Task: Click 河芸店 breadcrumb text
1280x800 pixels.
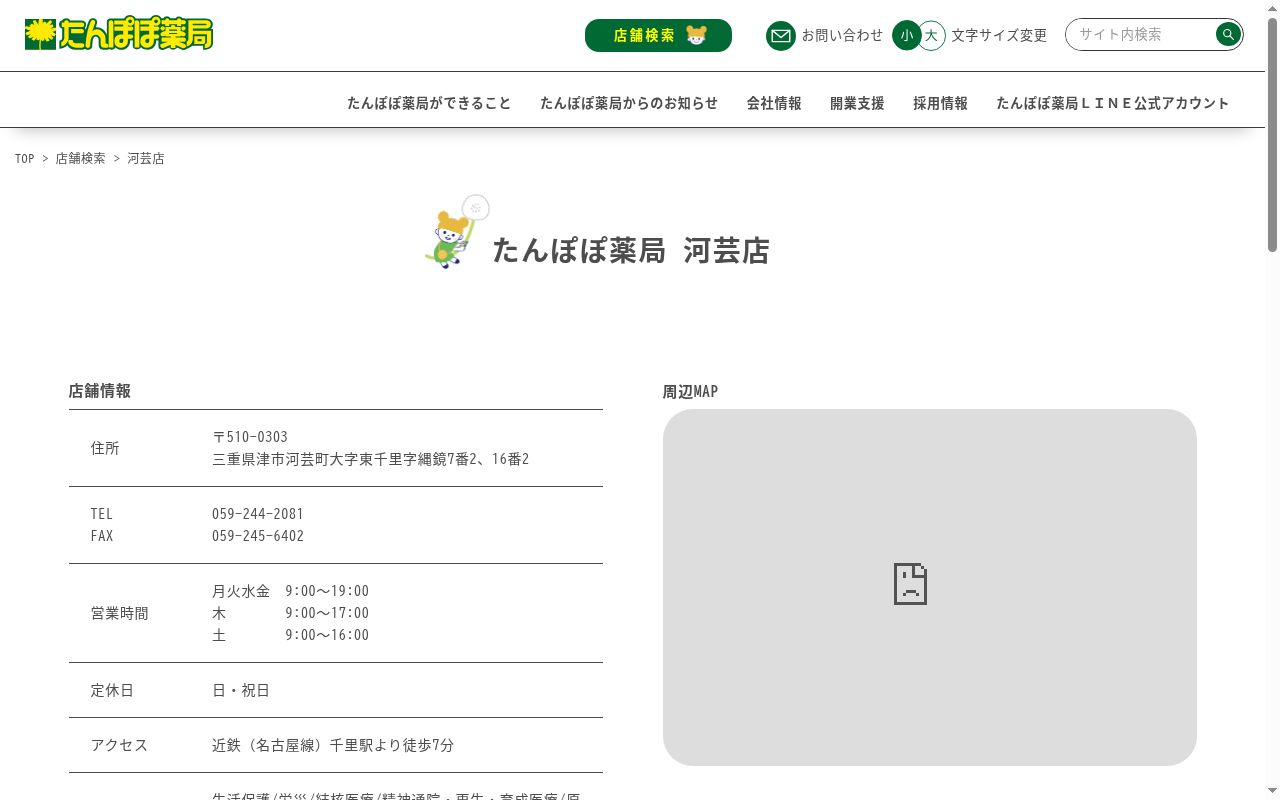Action: [146, 159]
